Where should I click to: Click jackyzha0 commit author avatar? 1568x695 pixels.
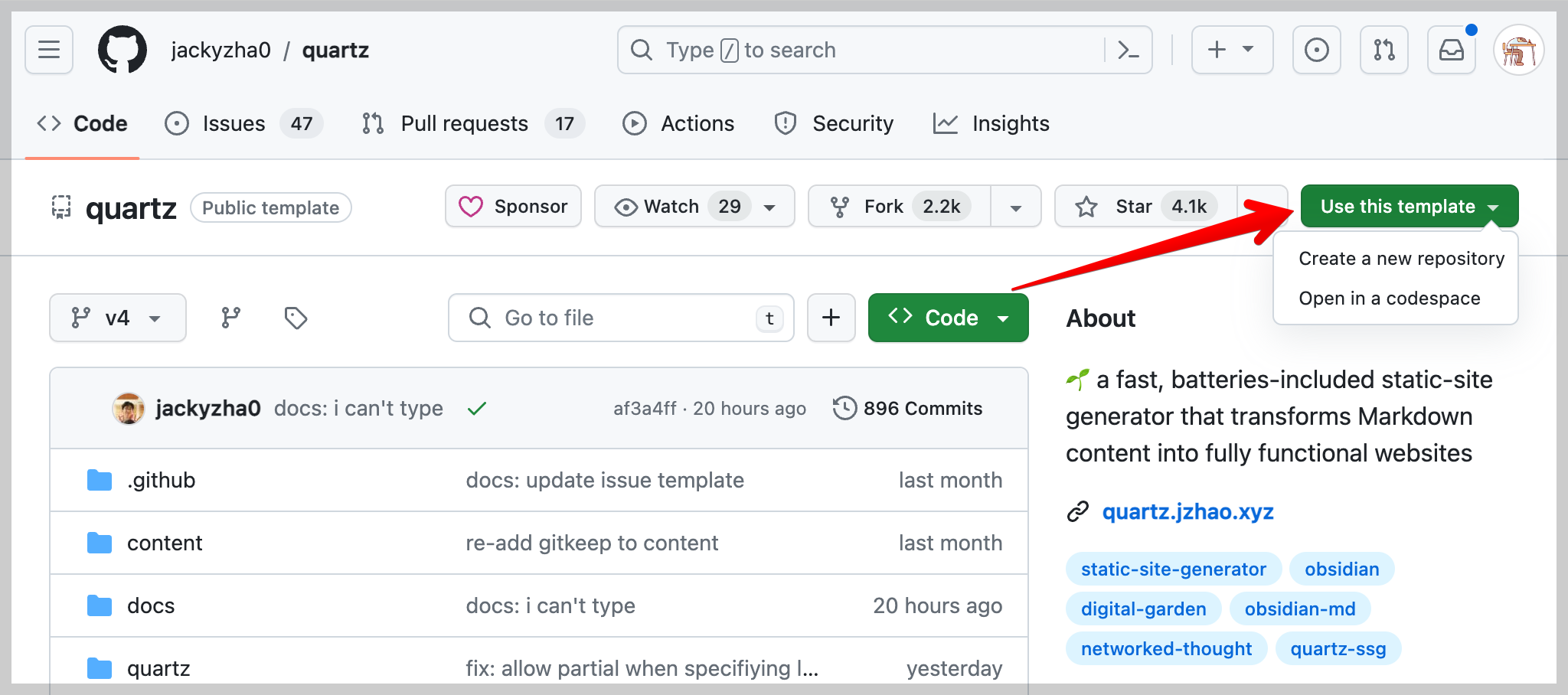[129, 408]
